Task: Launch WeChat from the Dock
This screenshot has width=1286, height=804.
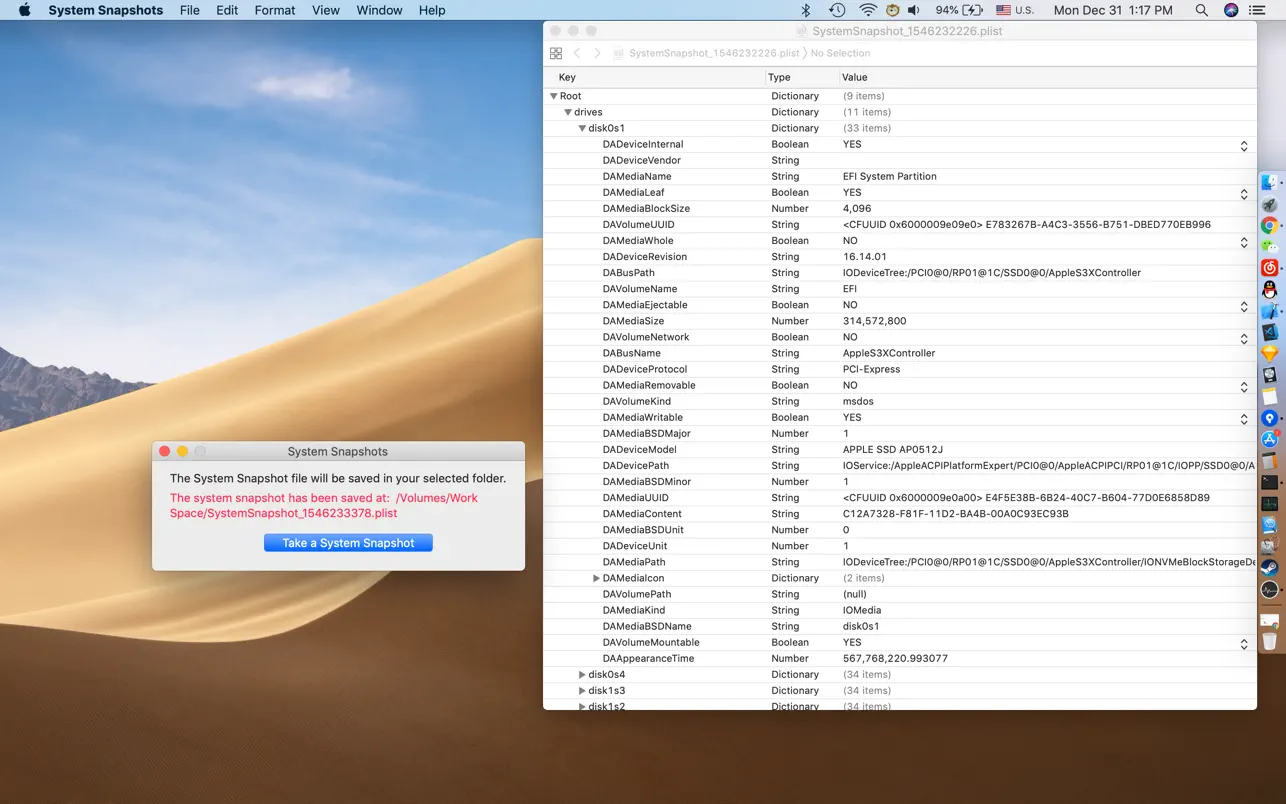Action: (x=1271, y=246)
